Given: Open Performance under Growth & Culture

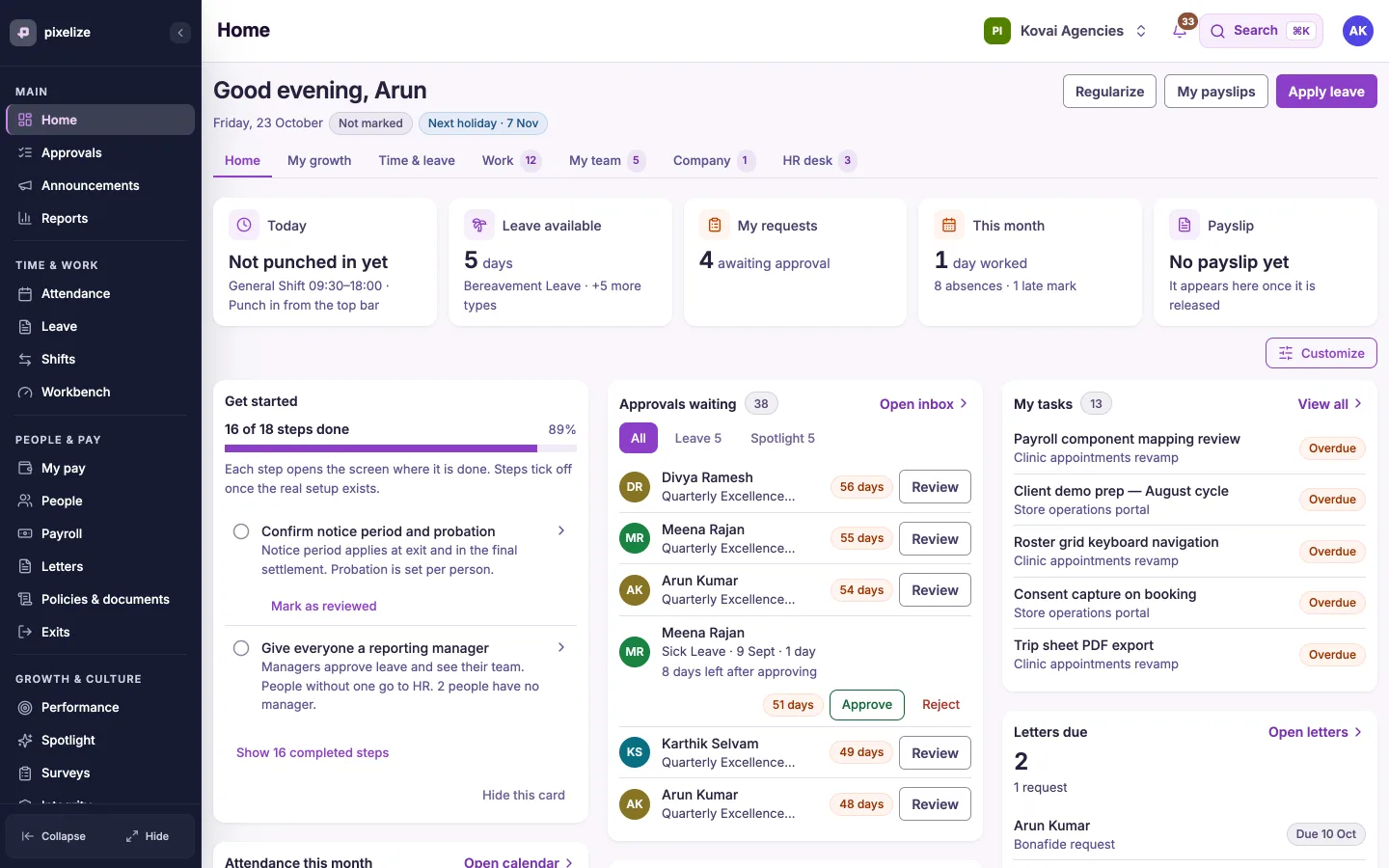Looking at the screenshot, I should coord(100,707).
